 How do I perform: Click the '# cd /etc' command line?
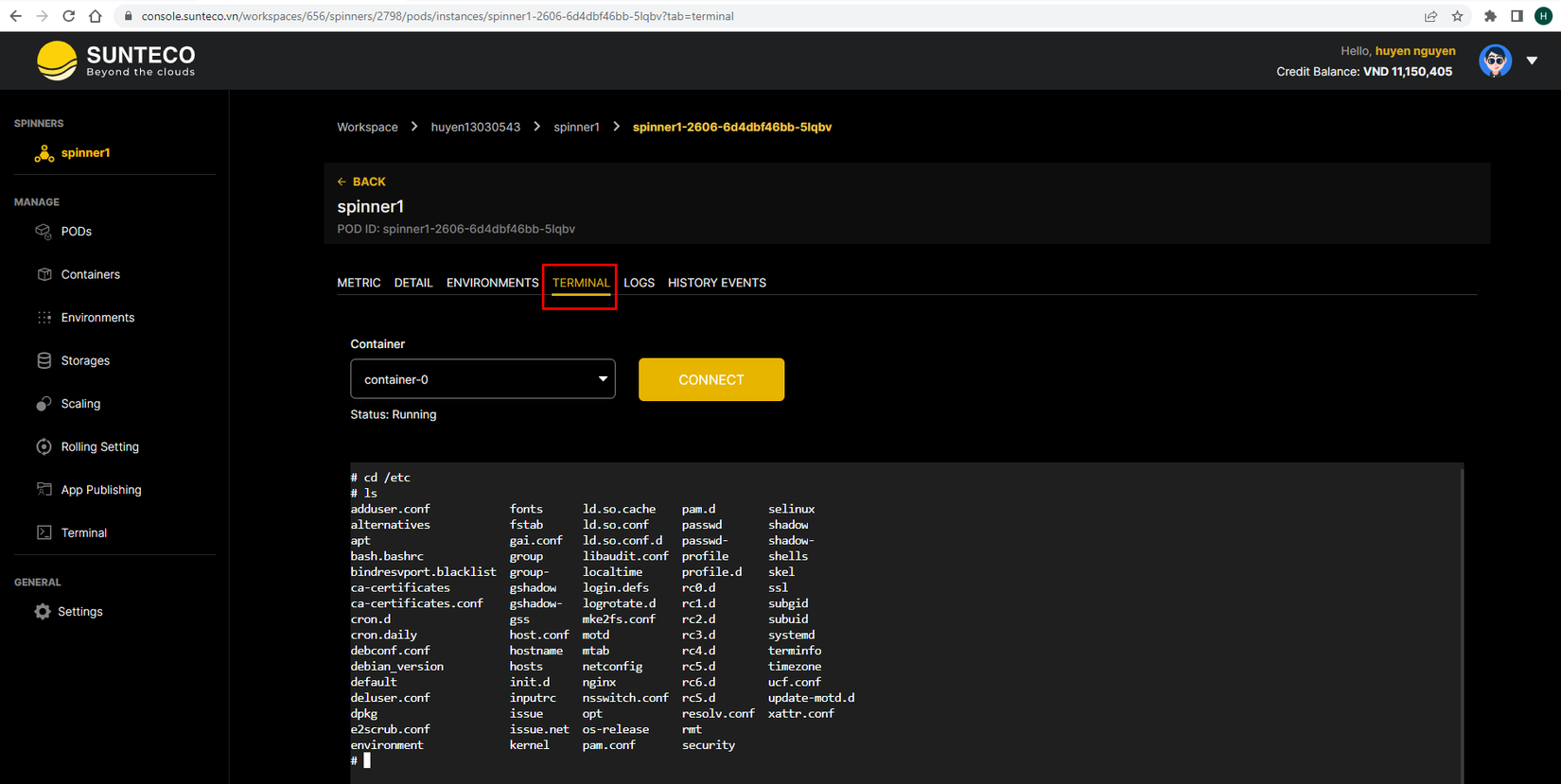[380, 478]
